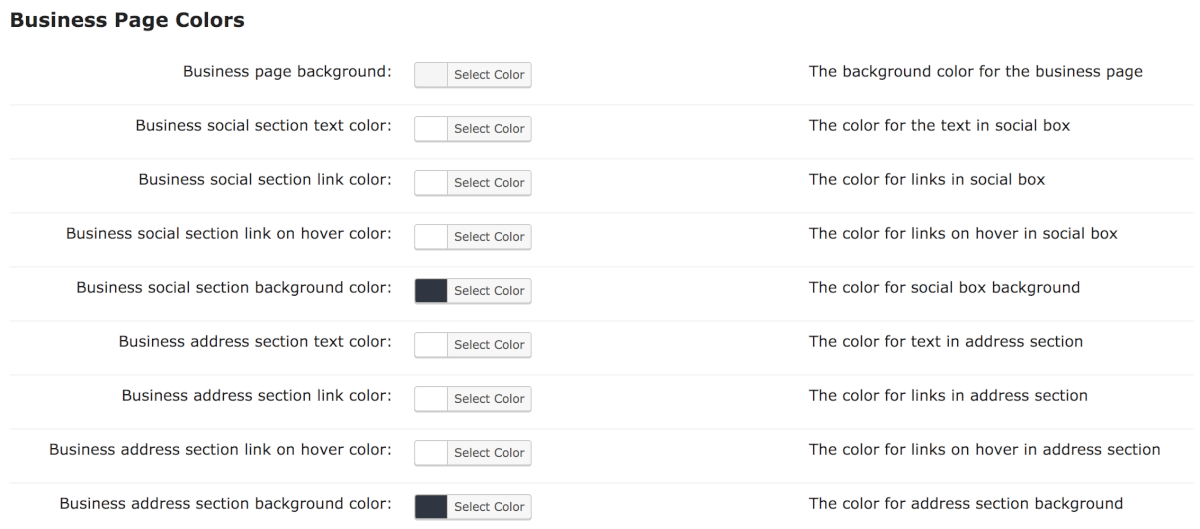Click the white social section text swatch
The height and width of the screenshot is (529, 1200).
click(431, 129)
